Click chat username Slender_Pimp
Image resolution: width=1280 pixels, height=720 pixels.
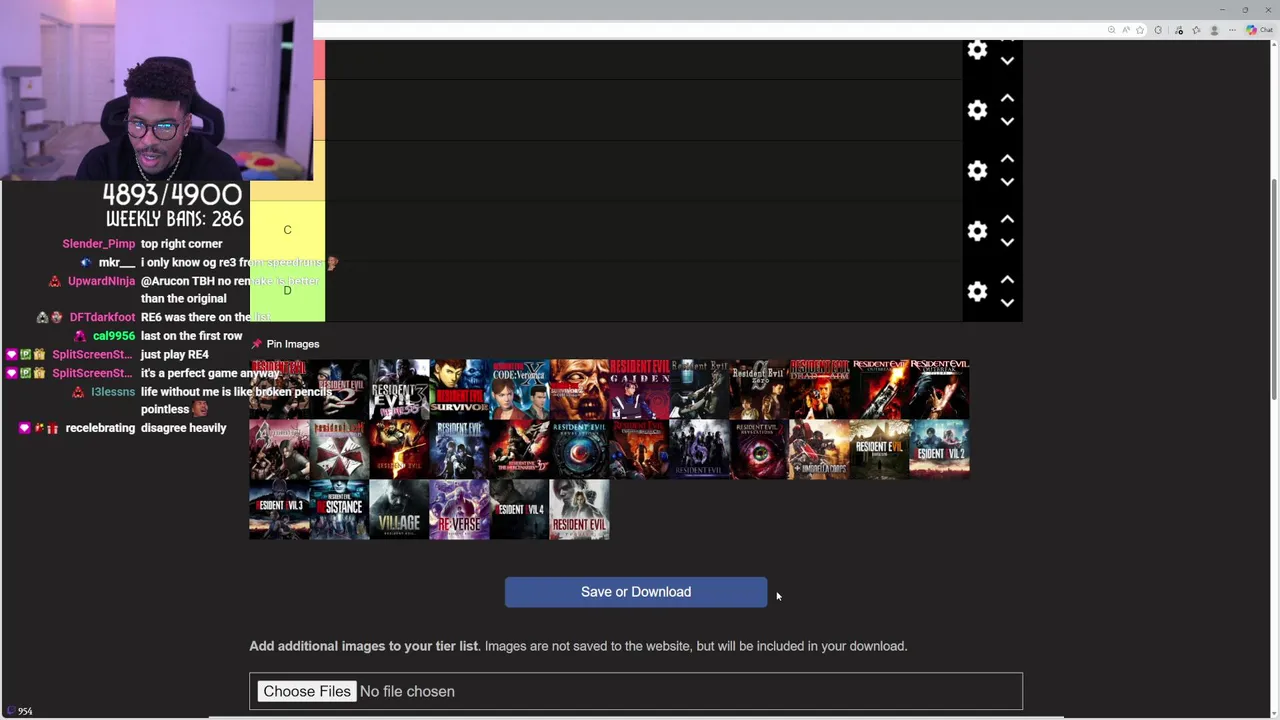[98, 244]
